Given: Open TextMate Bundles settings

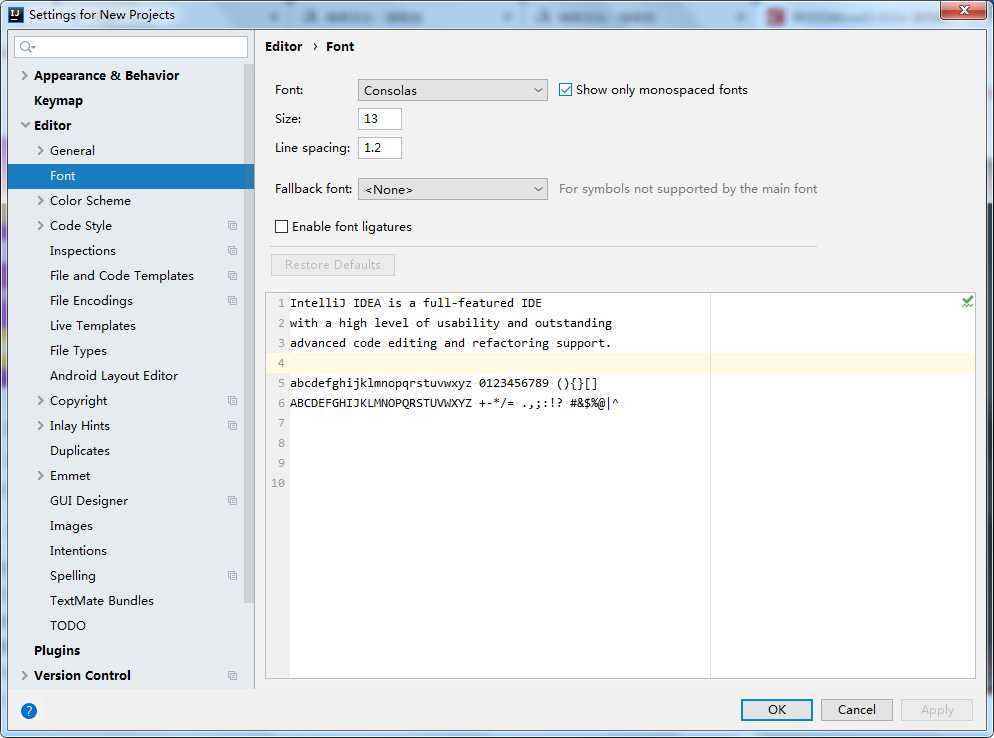Looking at the screenshot, I should click(x=101, y=601).
